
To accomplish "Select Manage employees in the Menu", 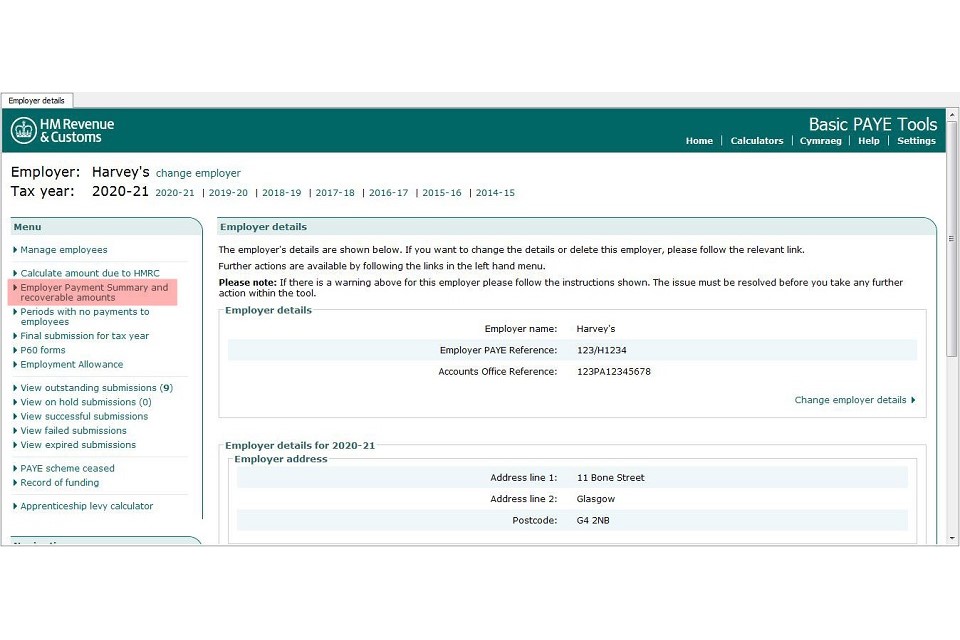I will (63, 249).
